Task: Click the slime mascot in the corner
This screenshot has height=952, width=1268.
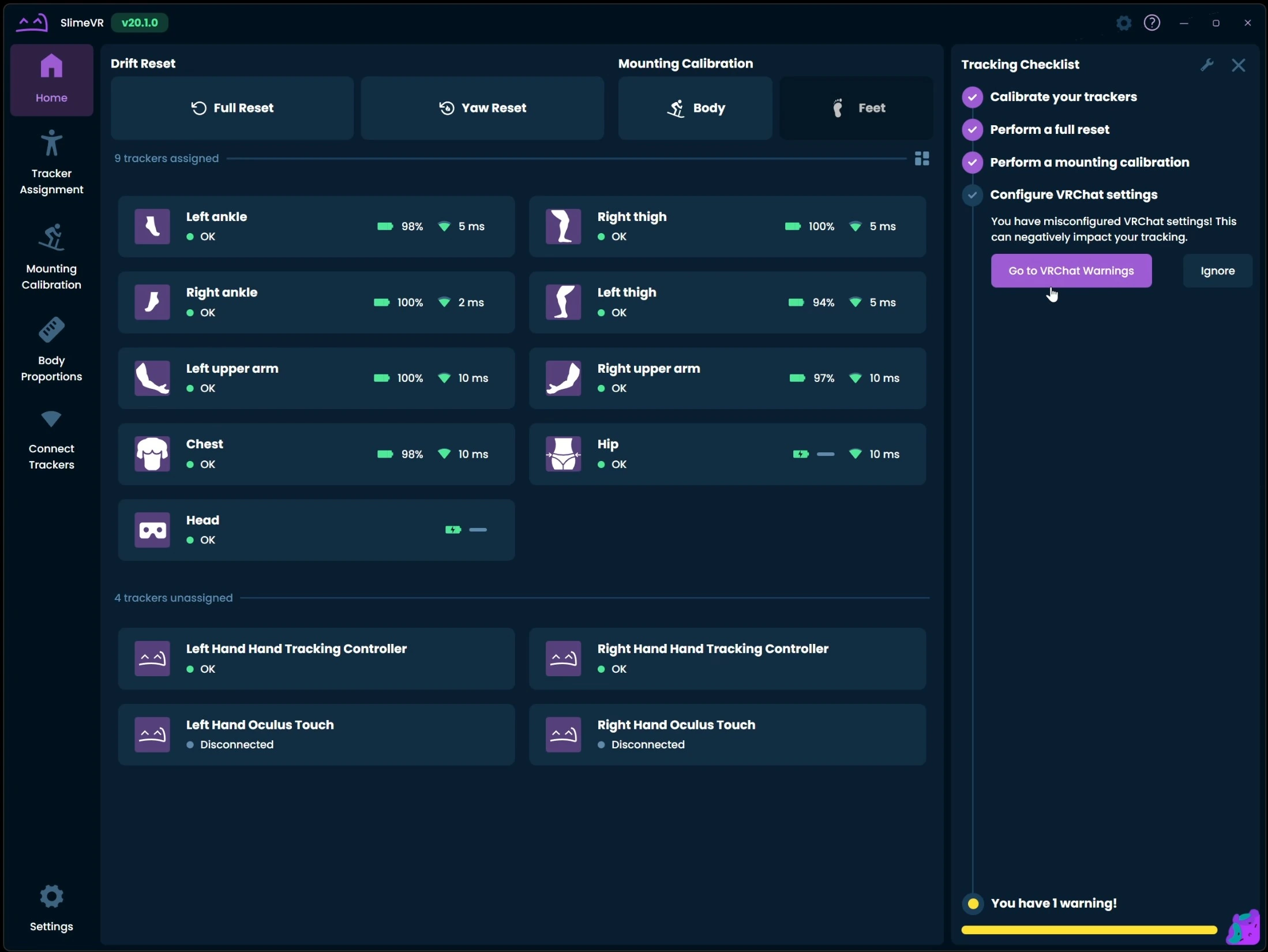Action: (x=1243, y=928)
